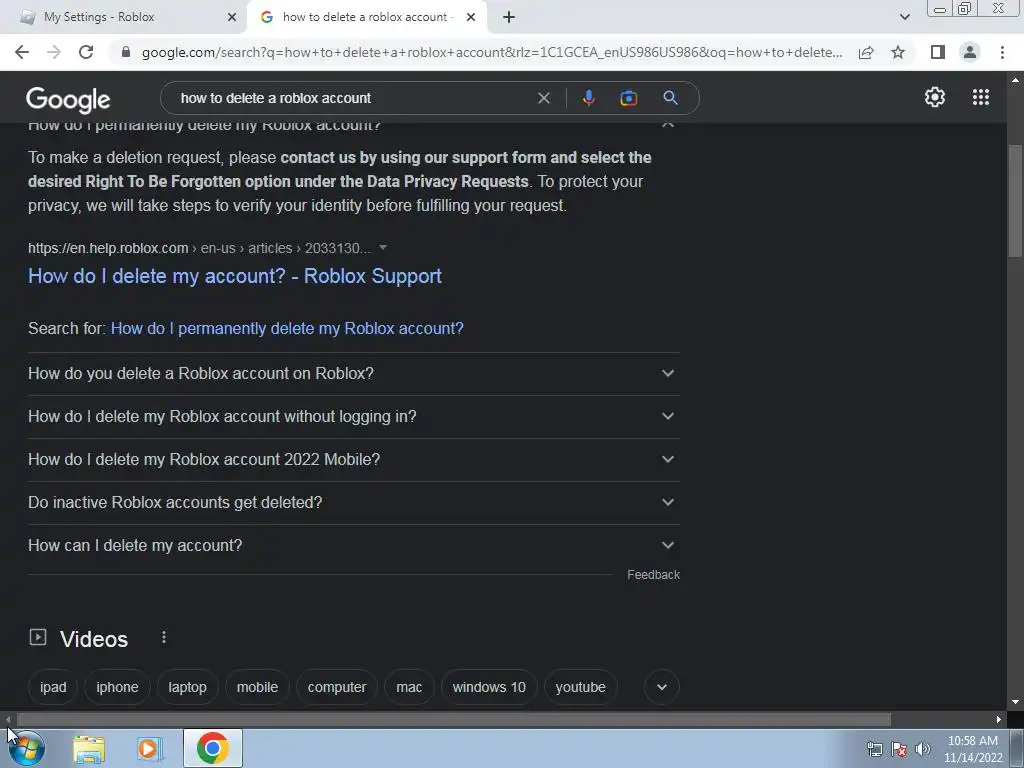Go forward to the next page
This screenshot has width=1024, height=768.
pos(54,52)
